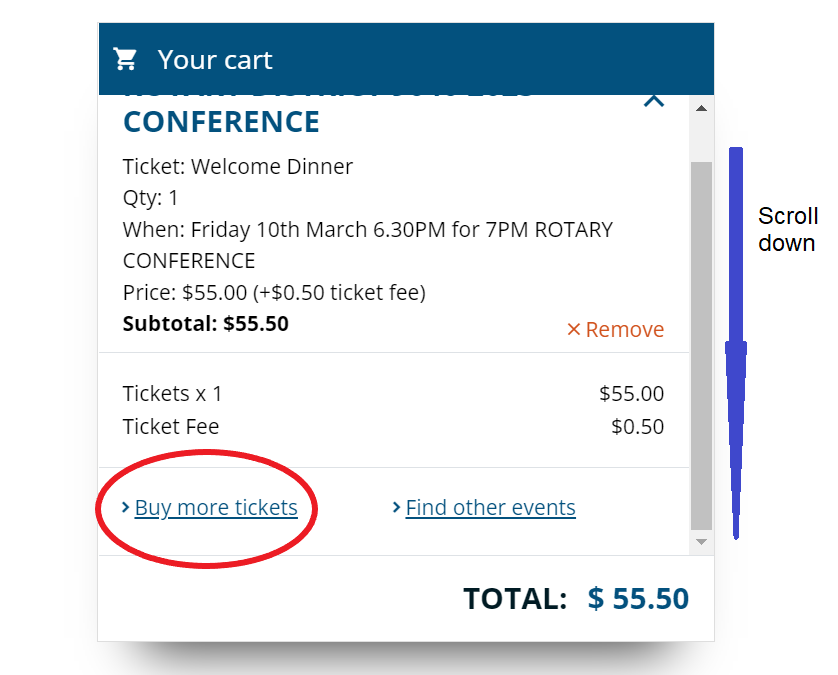Click the Your cart header title

(x=215, y=59)
